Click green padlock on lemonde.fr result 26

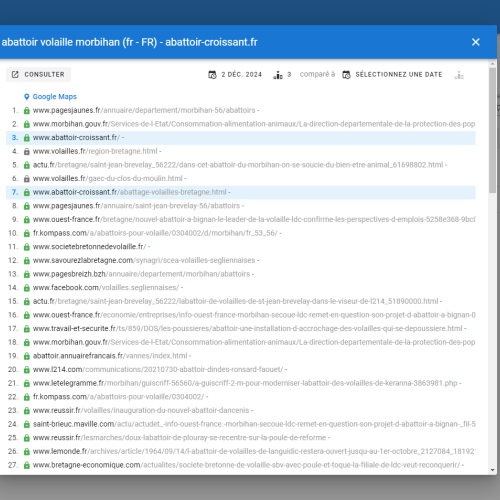(27, 452)
